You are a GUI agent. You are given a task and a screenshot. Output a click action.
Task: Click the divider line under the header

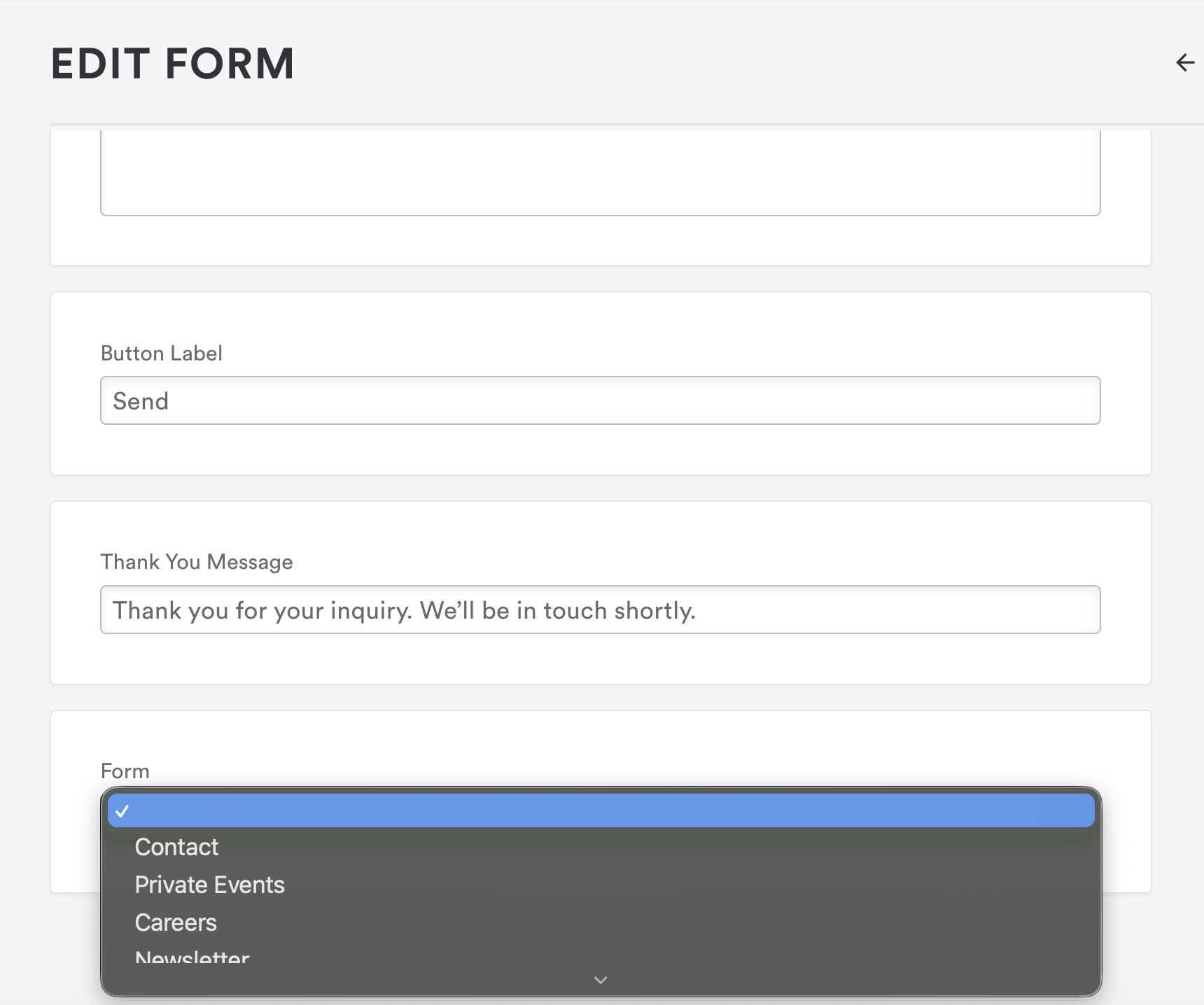coord(626,125)
